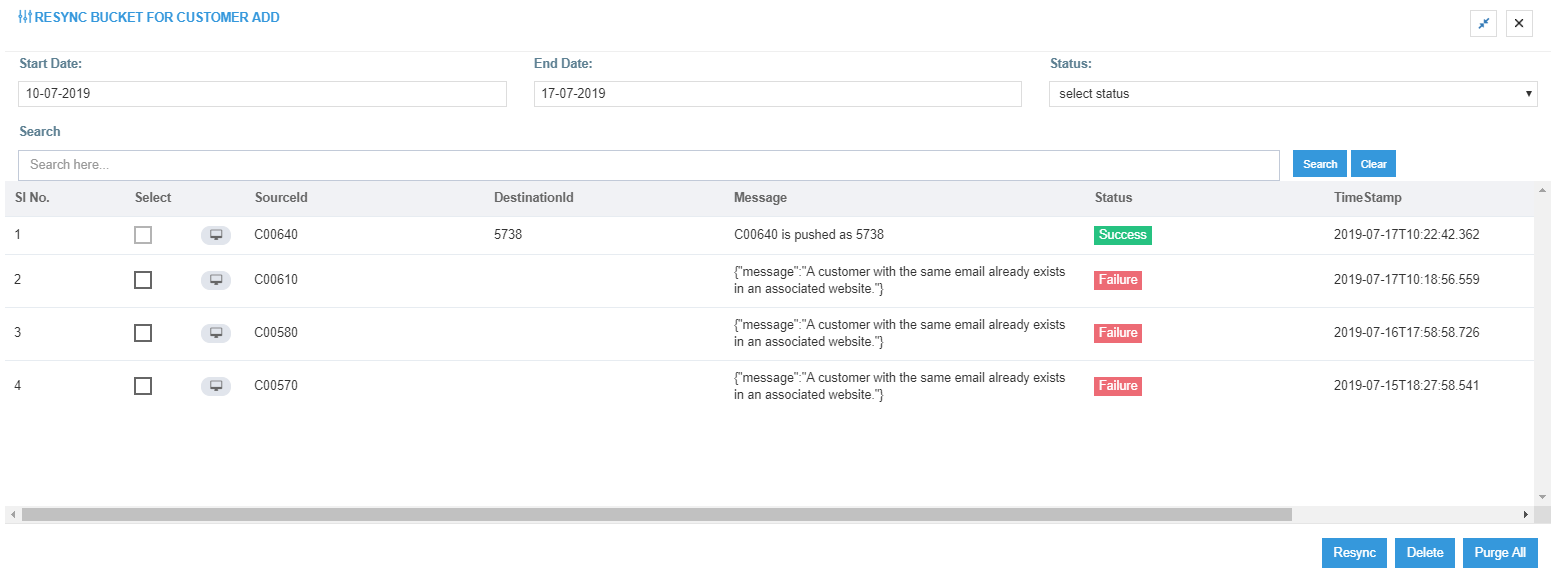This screenshot has height=582, width=1562.
Task: Expand the dialog using the resize arrows icon
Action: coord(1484,22)
